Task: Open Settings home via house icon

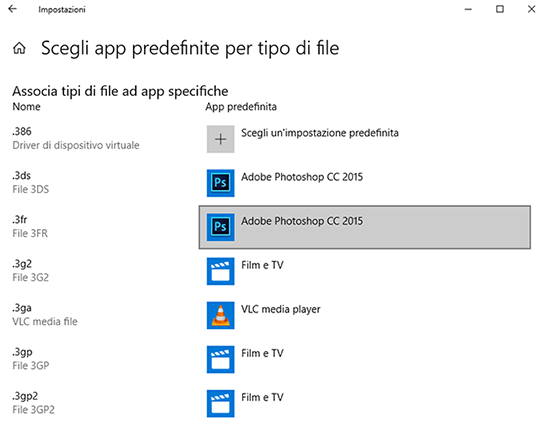Action: point(19,48)
